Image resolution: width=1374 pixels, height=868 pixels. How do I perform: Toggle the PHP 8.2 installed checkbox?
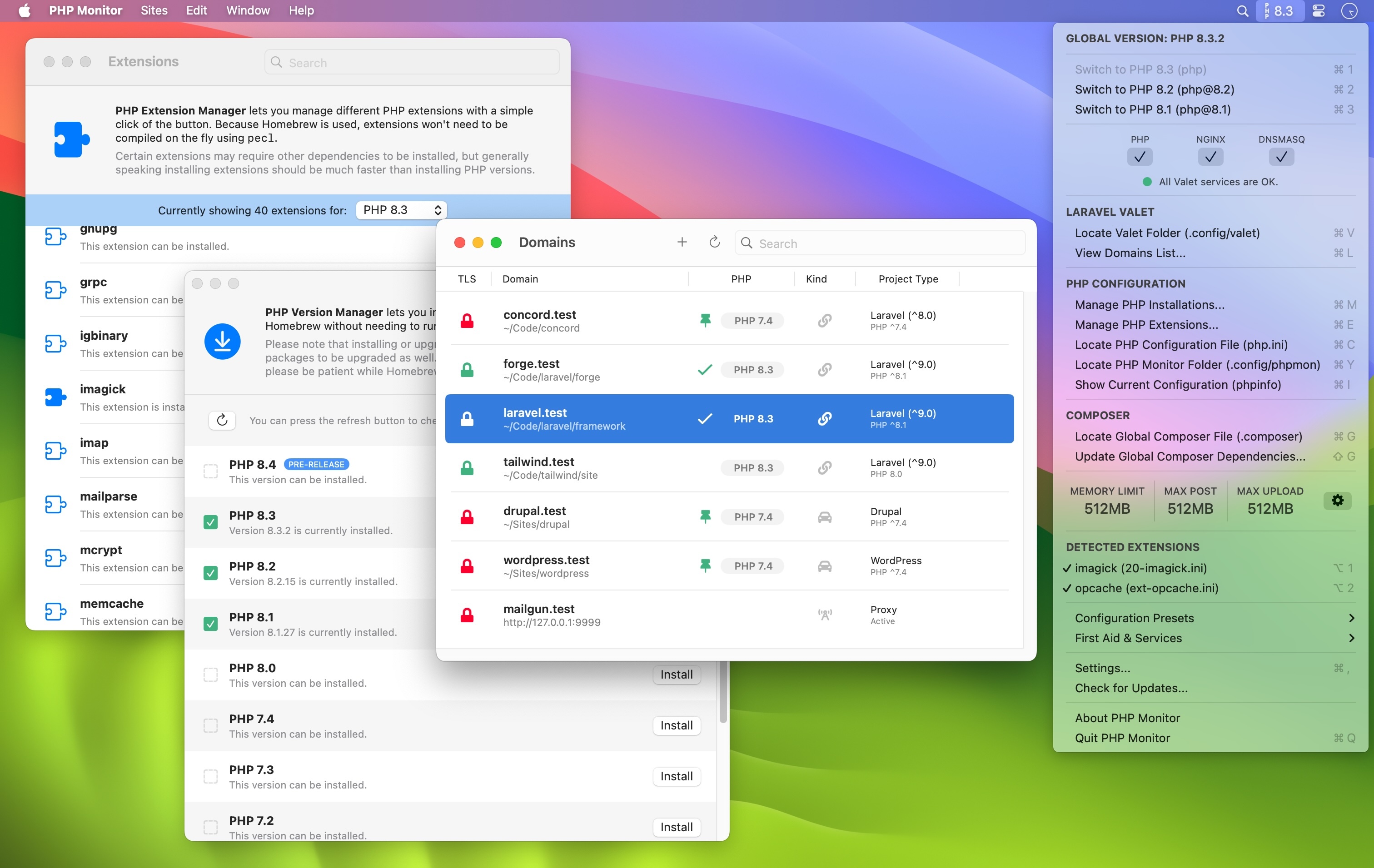(209, 570)
